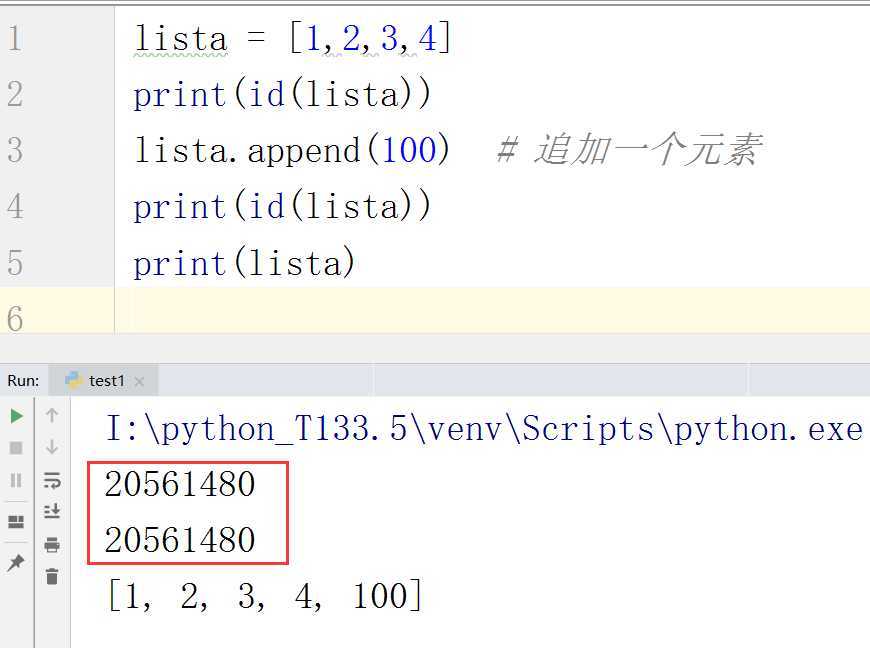The height and width of the screenshot is (648, 870).
Task: Click the Run: panel label
Action: [x=23, y=380]
